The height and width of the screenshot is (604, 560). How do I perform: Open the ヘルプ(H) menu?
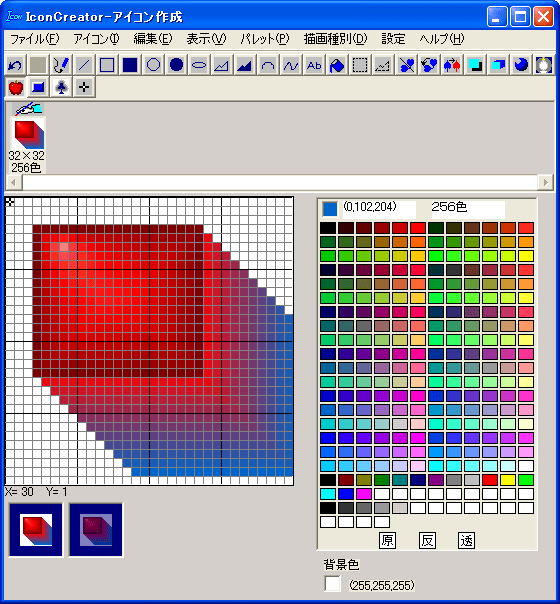(442, 39)
